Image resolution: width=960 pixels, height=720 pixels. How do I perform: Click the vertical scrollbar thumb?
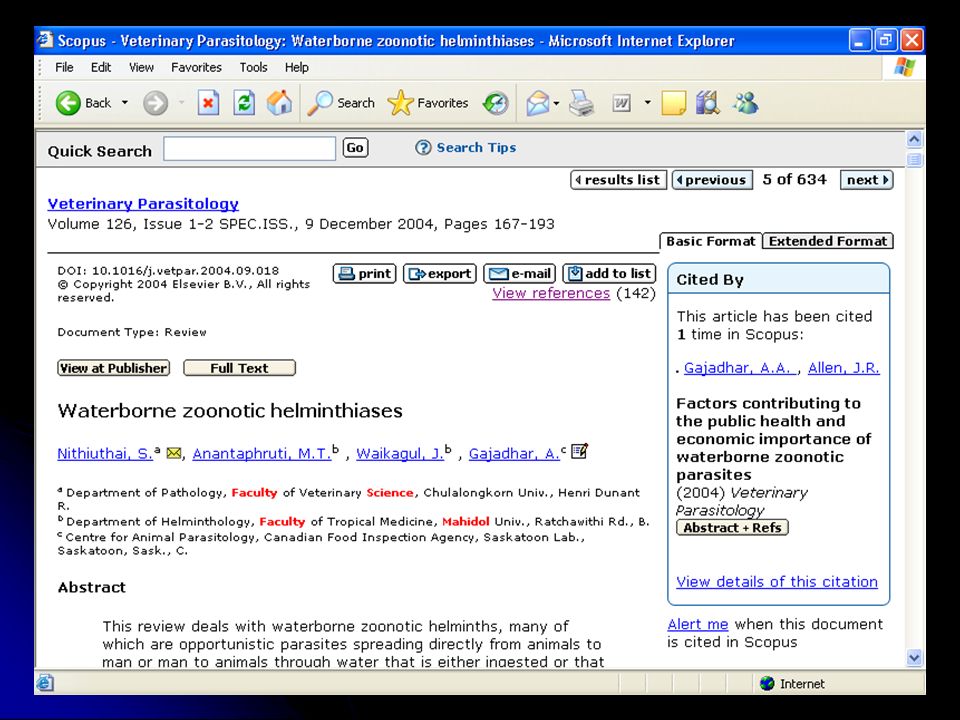[x=914, y=160]
